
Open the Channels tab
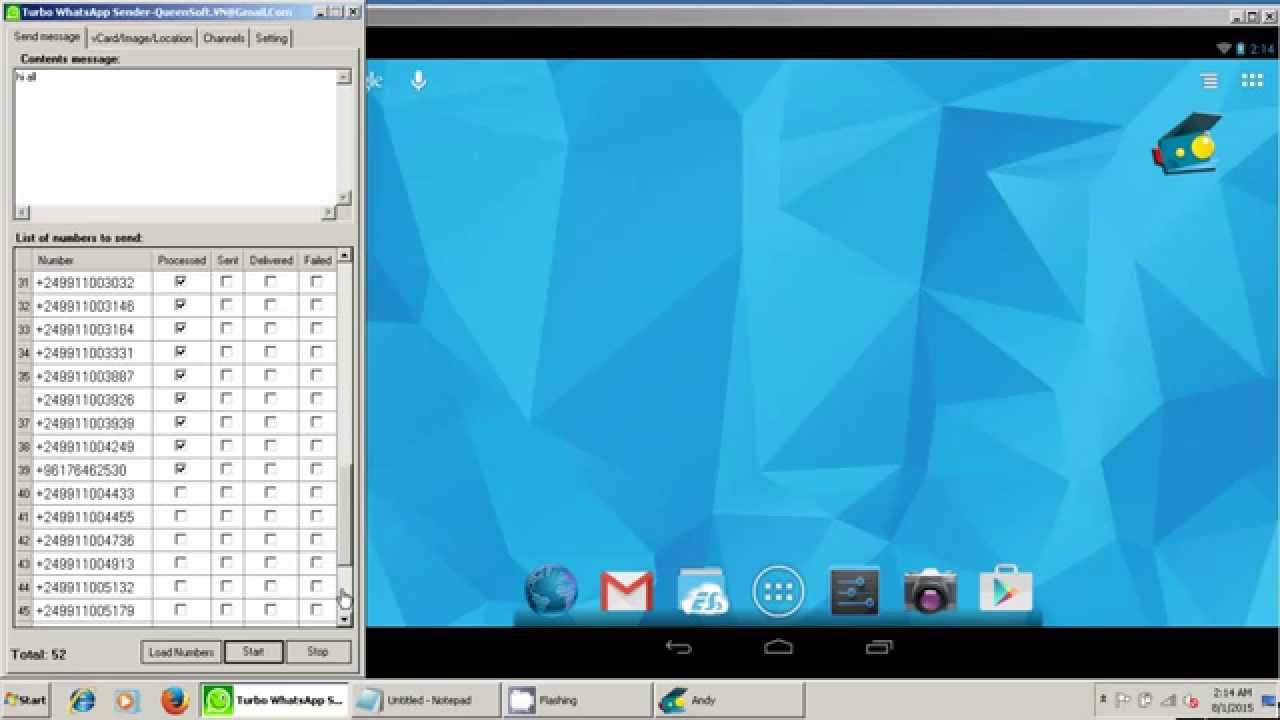click(x=223, y=38)
